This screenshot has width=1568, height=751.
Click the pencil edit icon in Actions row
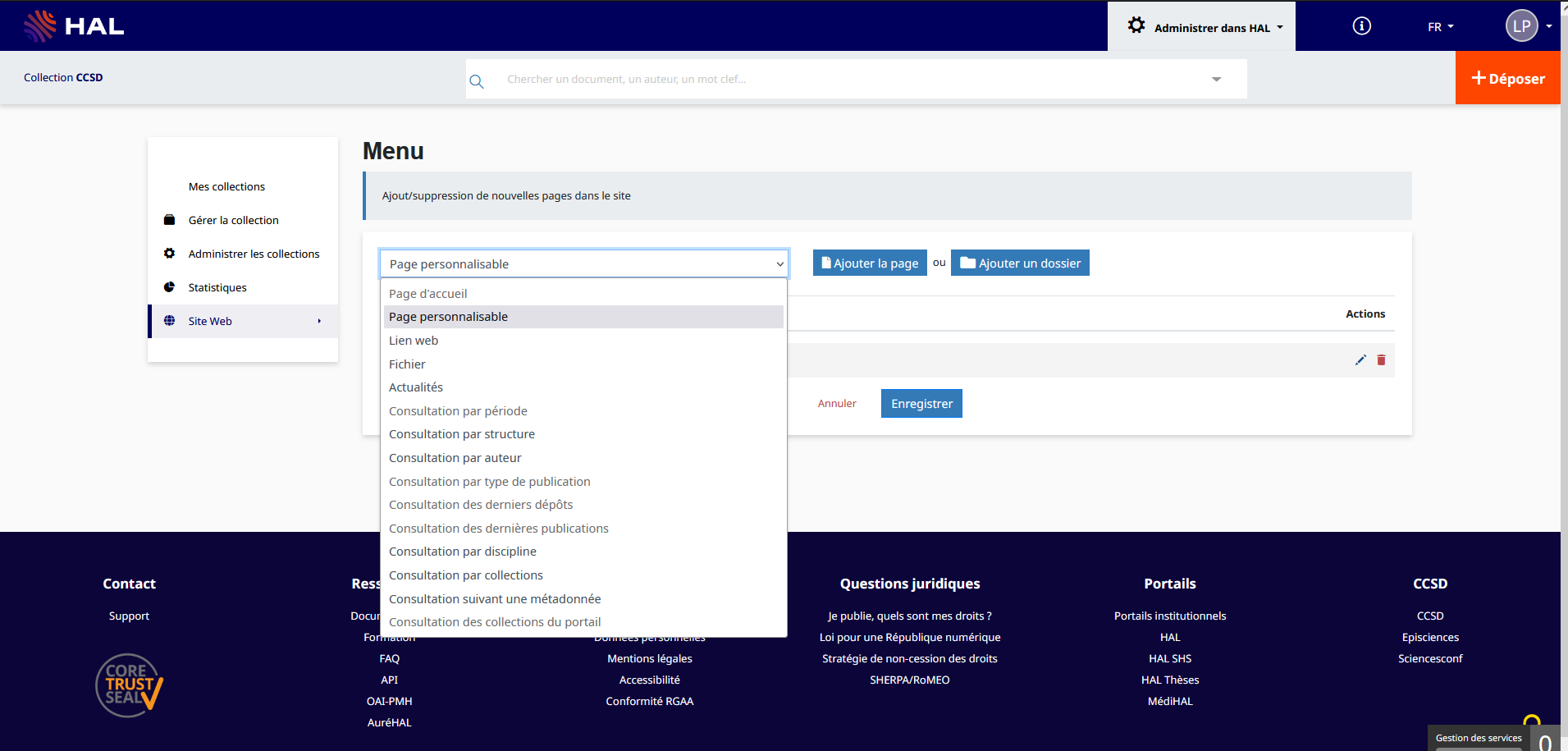point(1360,359)
